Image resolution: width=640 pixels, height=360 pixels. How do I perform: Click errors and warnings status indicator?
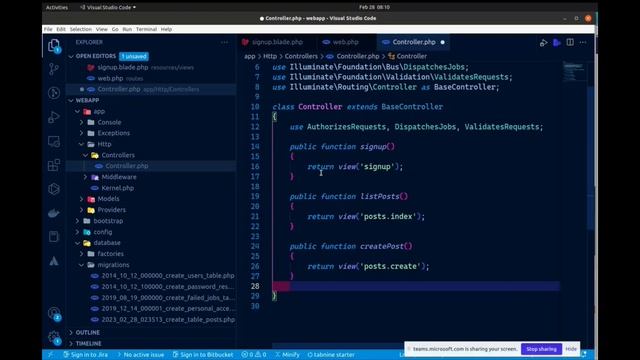(254, 355)
